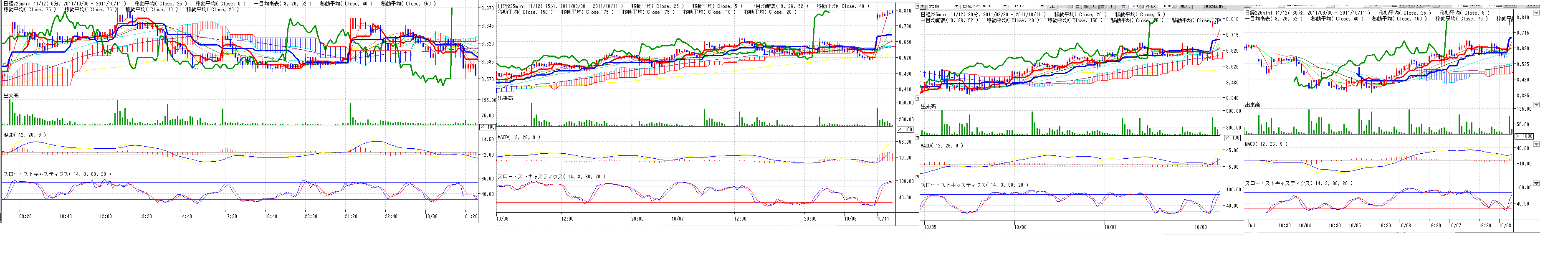
Task: Click the 月 monthly button in 30-minute chart toolbar
Action: click(x=1095, y=5)
